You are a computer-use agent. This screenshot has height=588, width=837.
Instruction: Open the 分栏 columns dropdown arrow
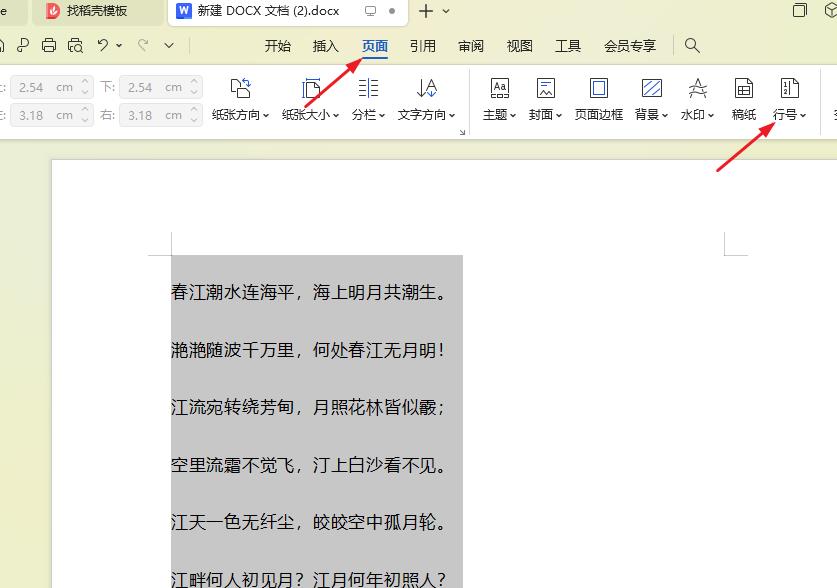(381, 113)
